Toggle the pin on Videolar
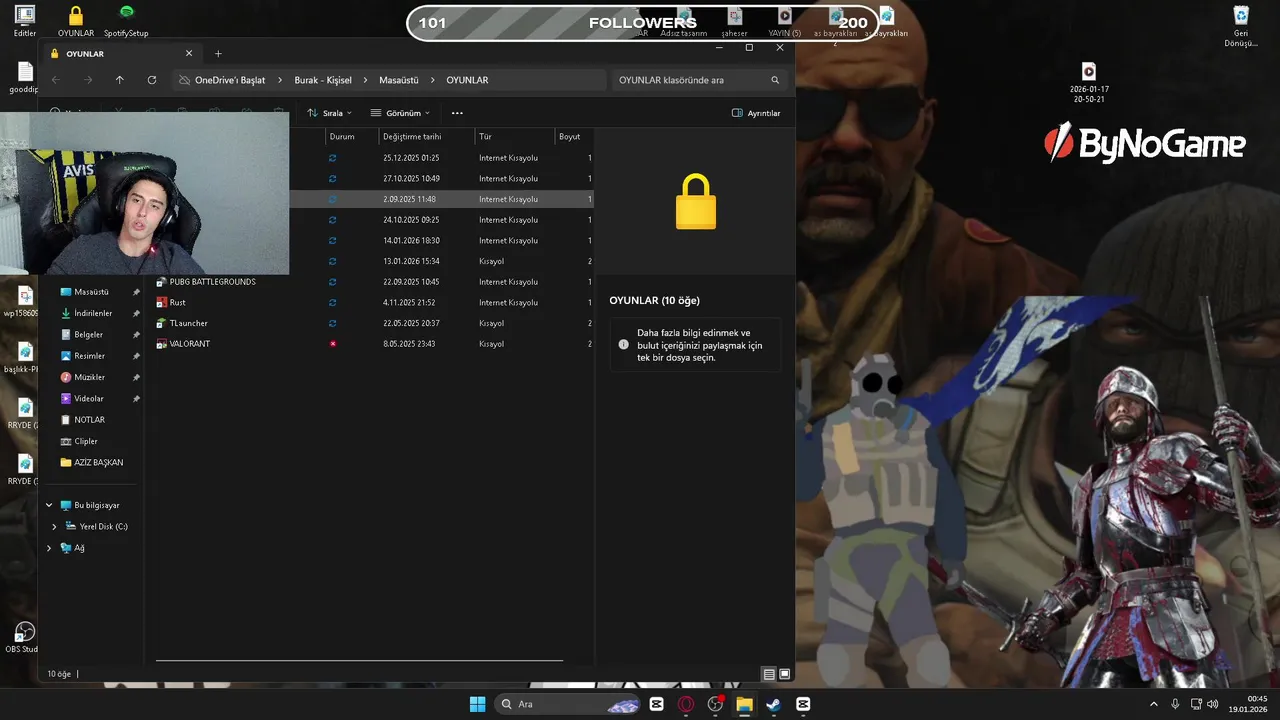 pyautogui.click(x=136, y=399)
